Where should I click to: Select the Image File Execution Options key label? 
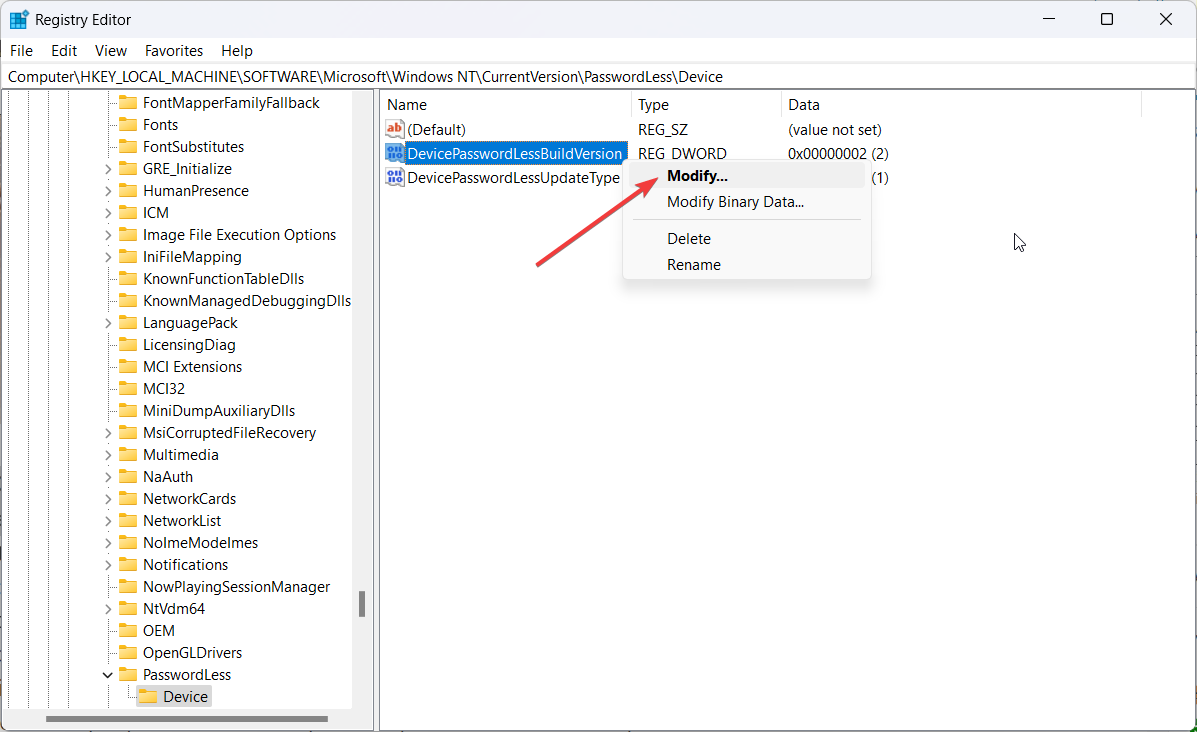239,235
